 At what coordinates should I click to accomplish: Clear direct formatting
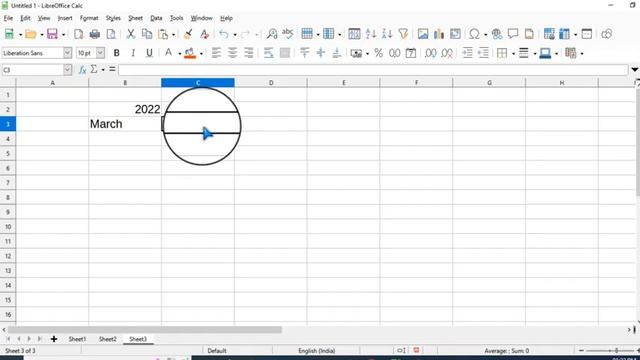pos(204,34)
